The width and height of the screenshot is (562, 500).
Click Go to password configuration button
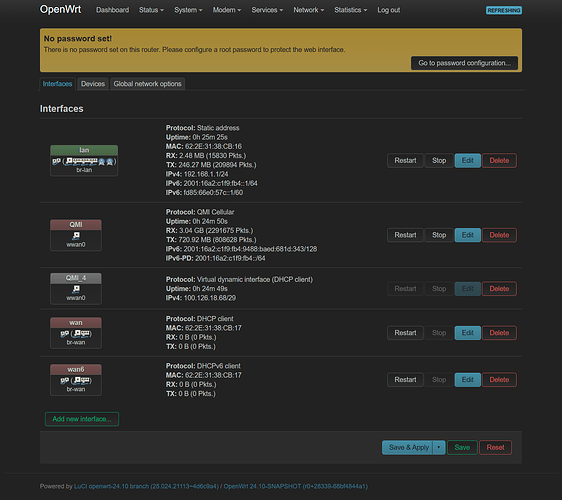464,63
